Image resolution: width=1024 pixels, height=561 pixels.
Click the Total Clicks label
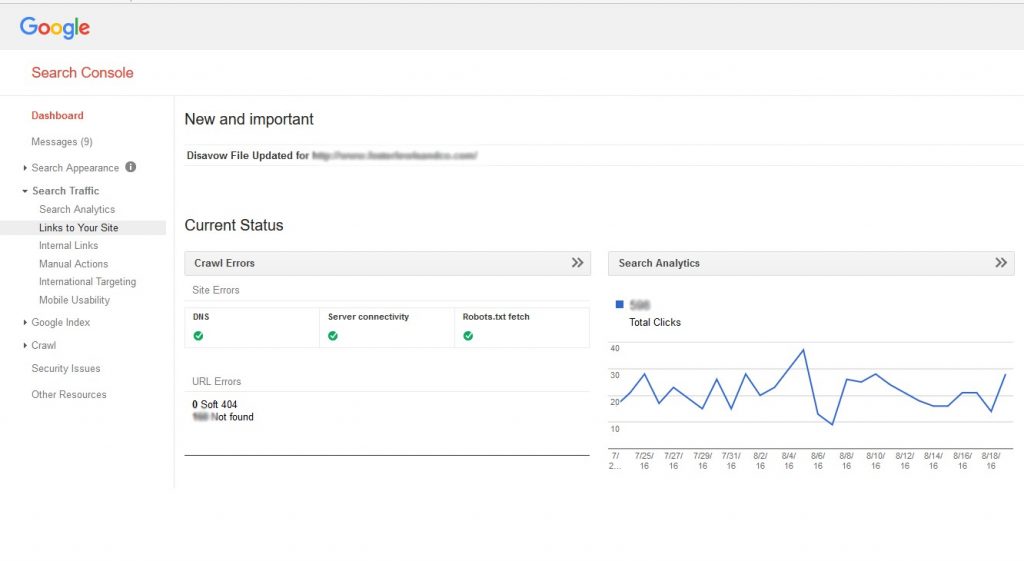point(655,323)
